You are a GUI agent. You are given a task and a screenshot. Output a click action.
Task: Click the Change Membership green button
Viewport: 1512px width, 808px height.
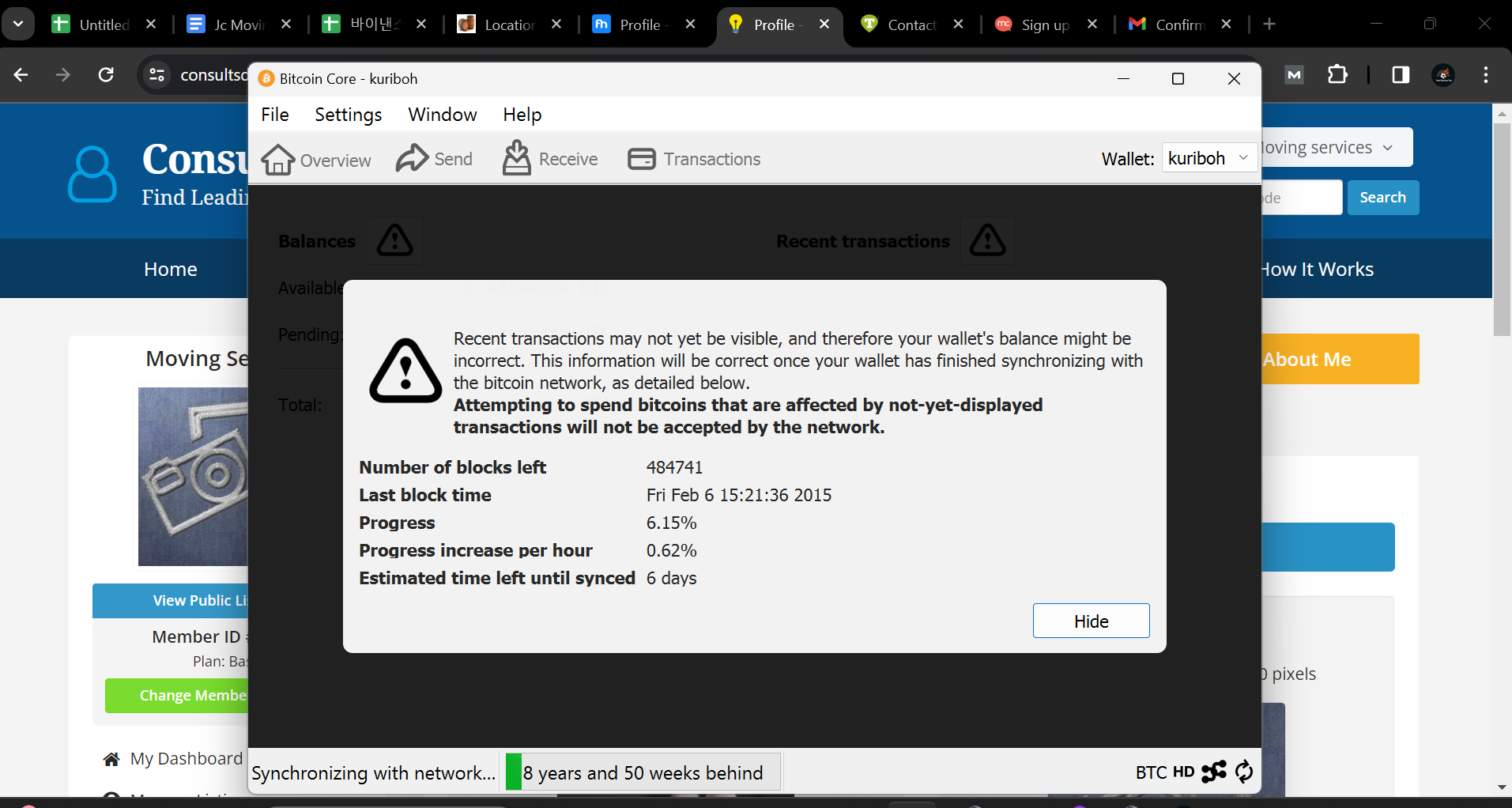coord(177,696)
